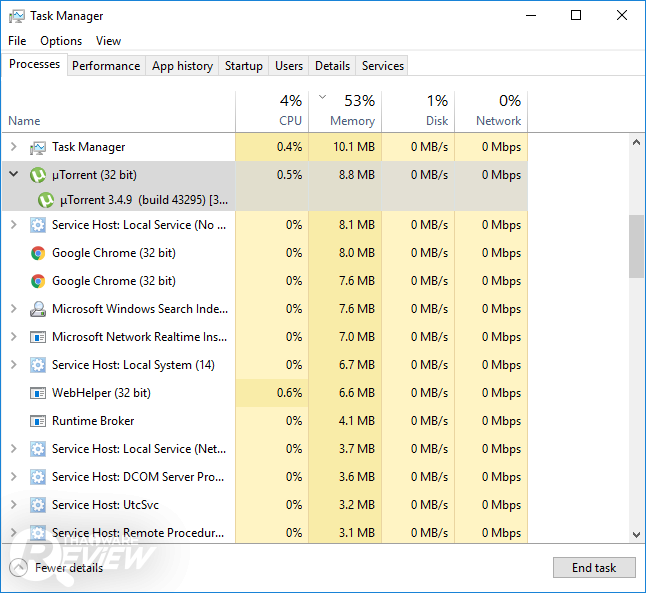Select the µTorrent 3.4.9 (build 43295) row
The height and width of the screenshot is (593, 646).
pyautogui.click(x=264, y=200)
